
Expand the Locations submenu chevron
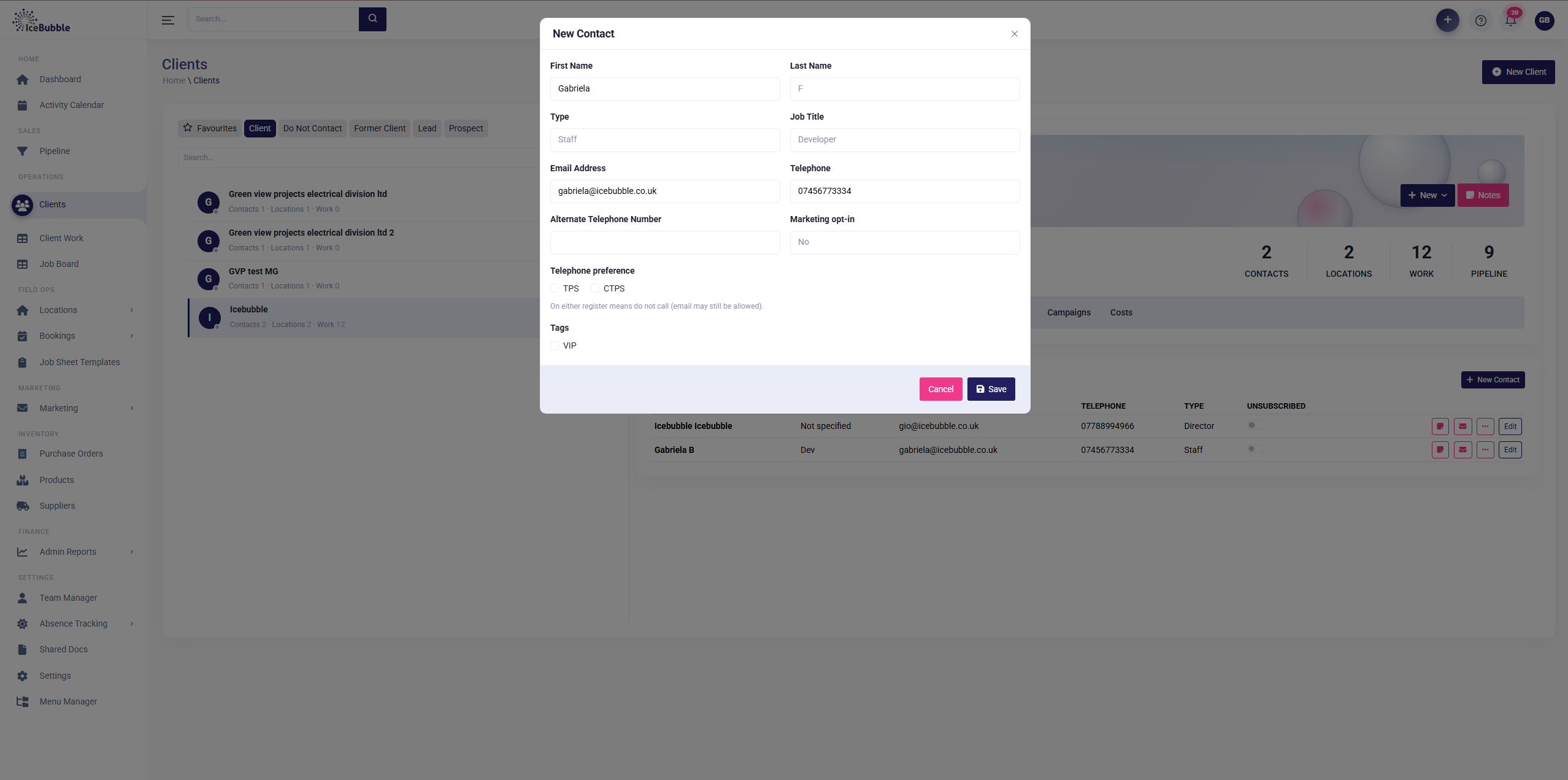click(132, 311)
